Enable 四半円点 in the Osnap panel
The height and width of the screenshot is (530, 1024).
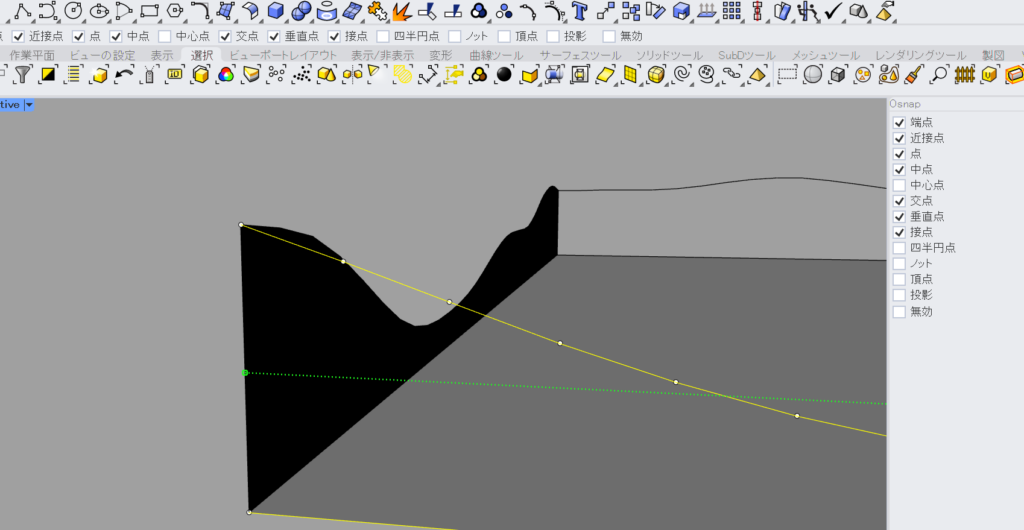tap(899, 248)
